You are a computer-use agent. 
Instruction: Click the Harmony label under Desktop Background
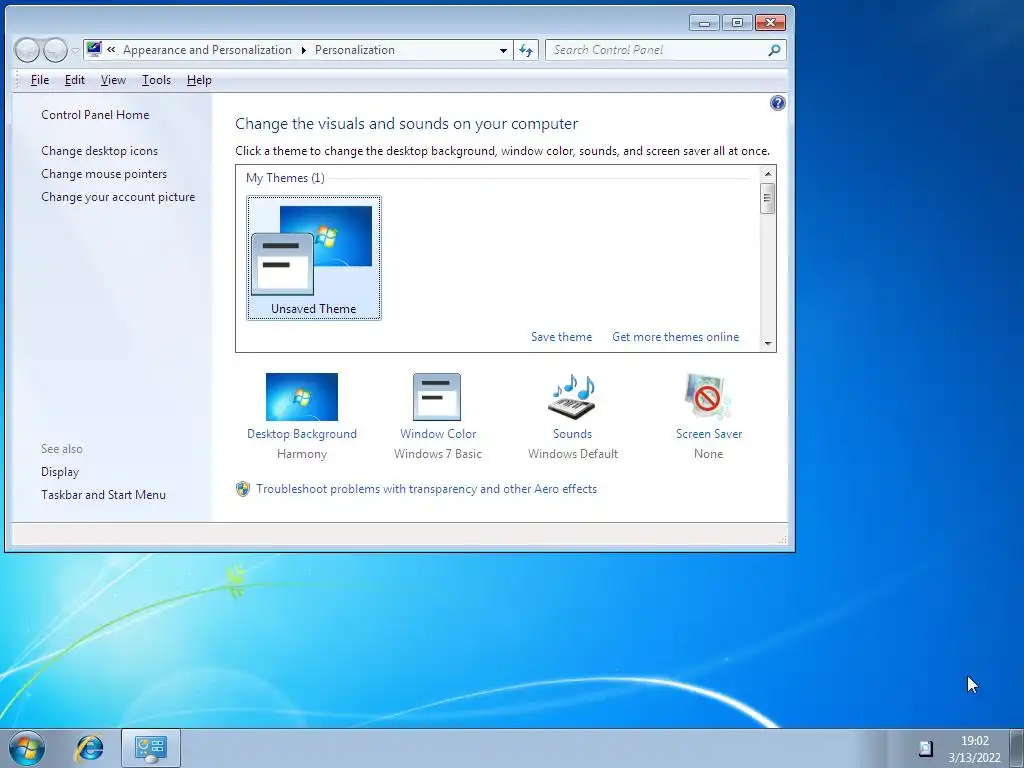tap(302, 454)
